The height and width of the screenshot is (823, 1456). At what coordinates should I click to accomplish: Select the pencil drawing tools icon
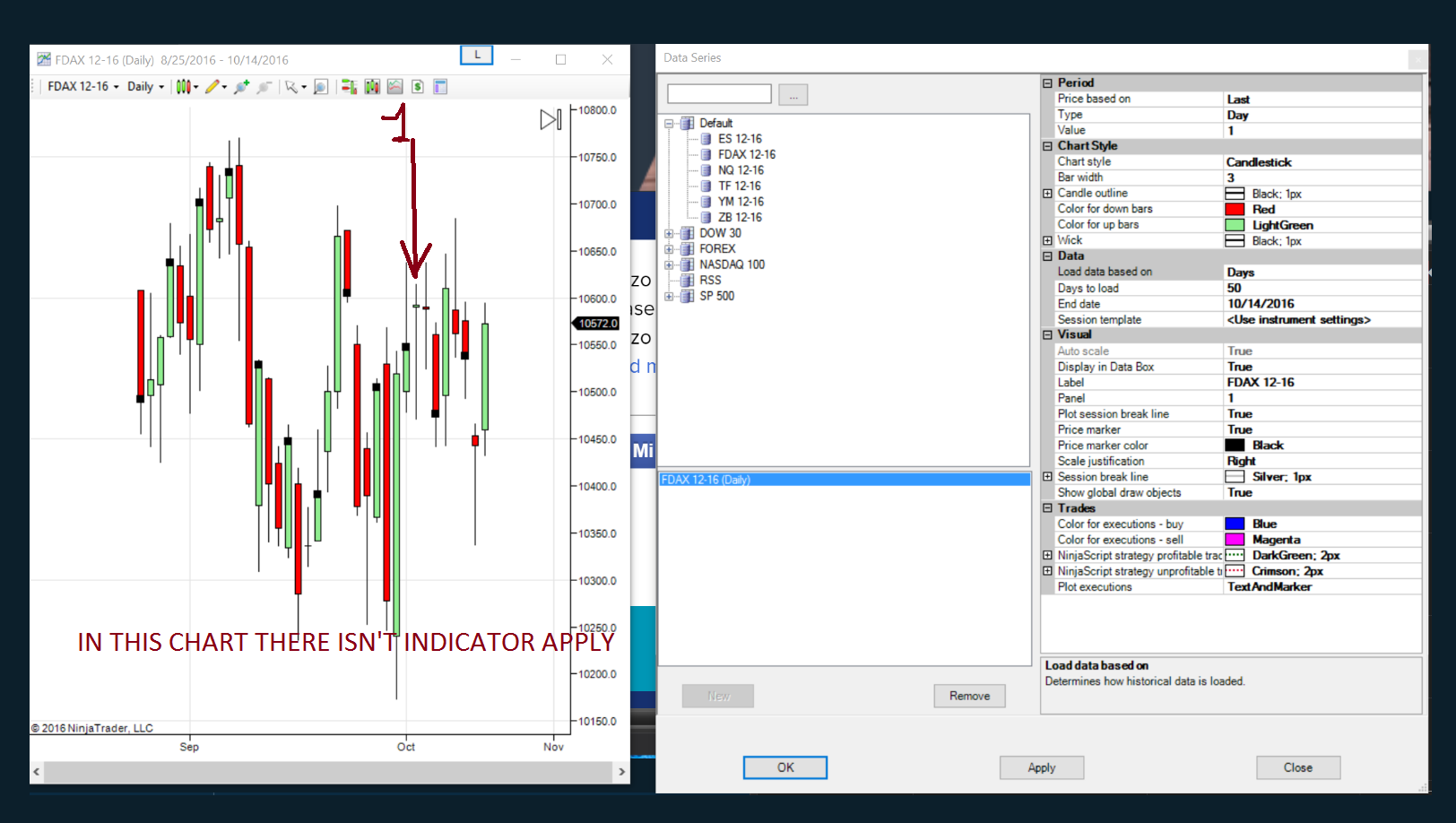pos(212,87)
